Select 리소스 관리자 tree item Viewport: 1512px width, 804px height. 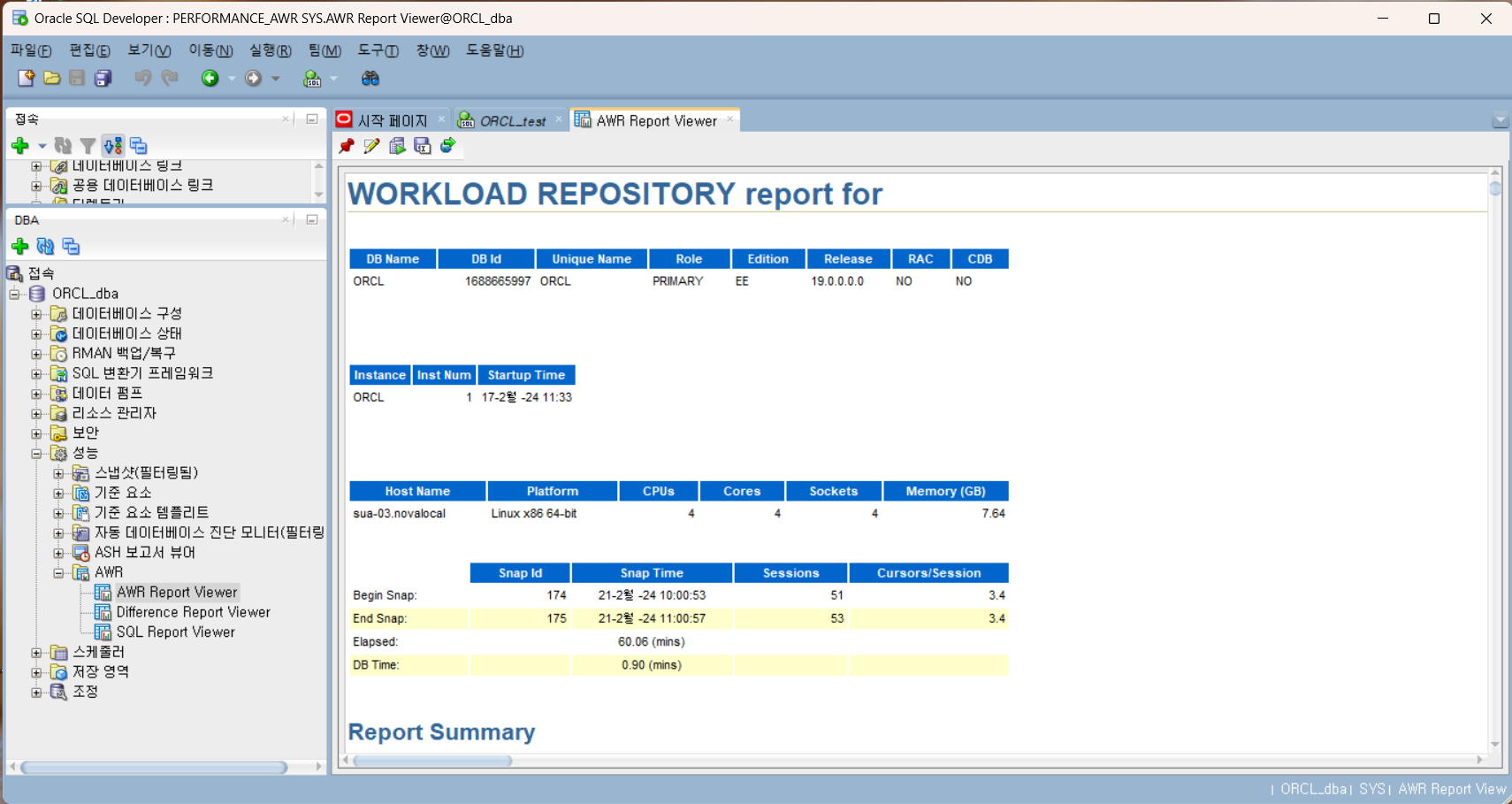point(114,413)
